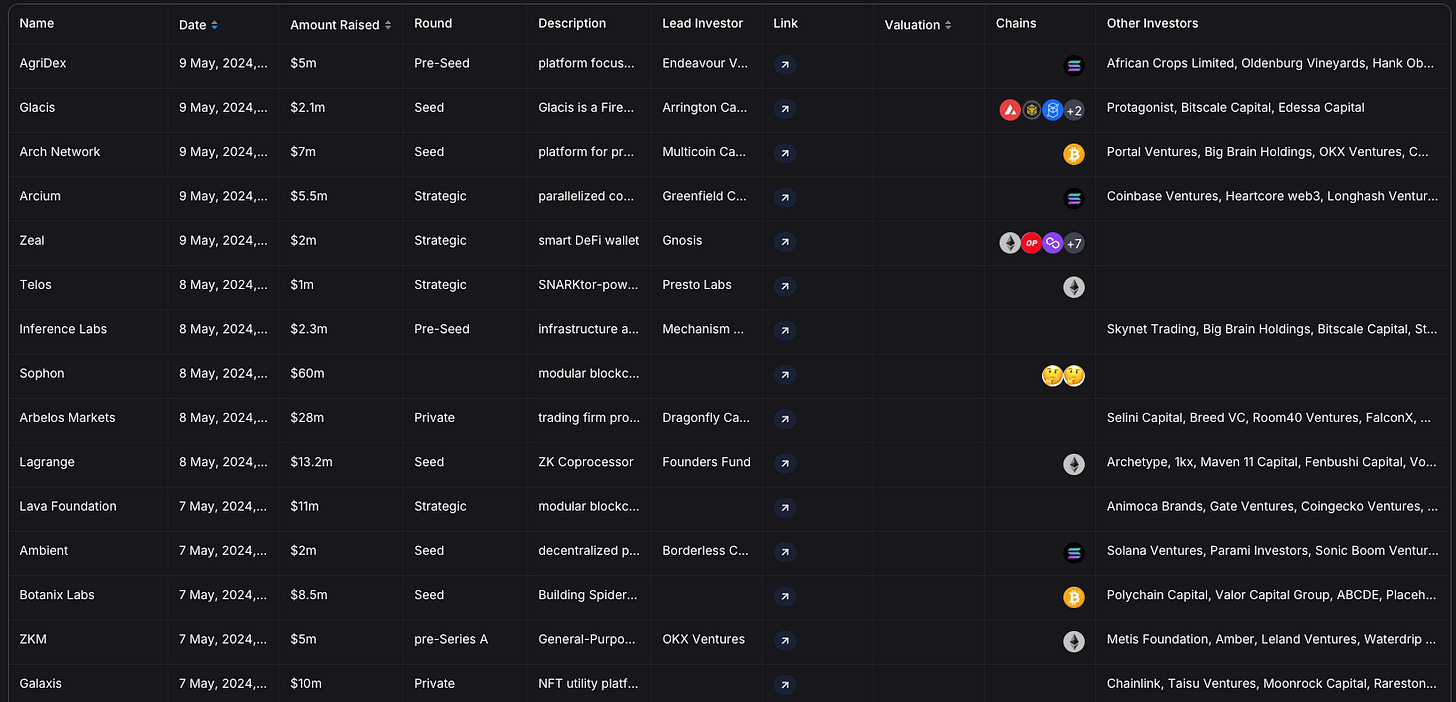Open the link icon in Arcium row
Image resolution: width=1456 pixels, height=702 pixels.
point(786,197)
